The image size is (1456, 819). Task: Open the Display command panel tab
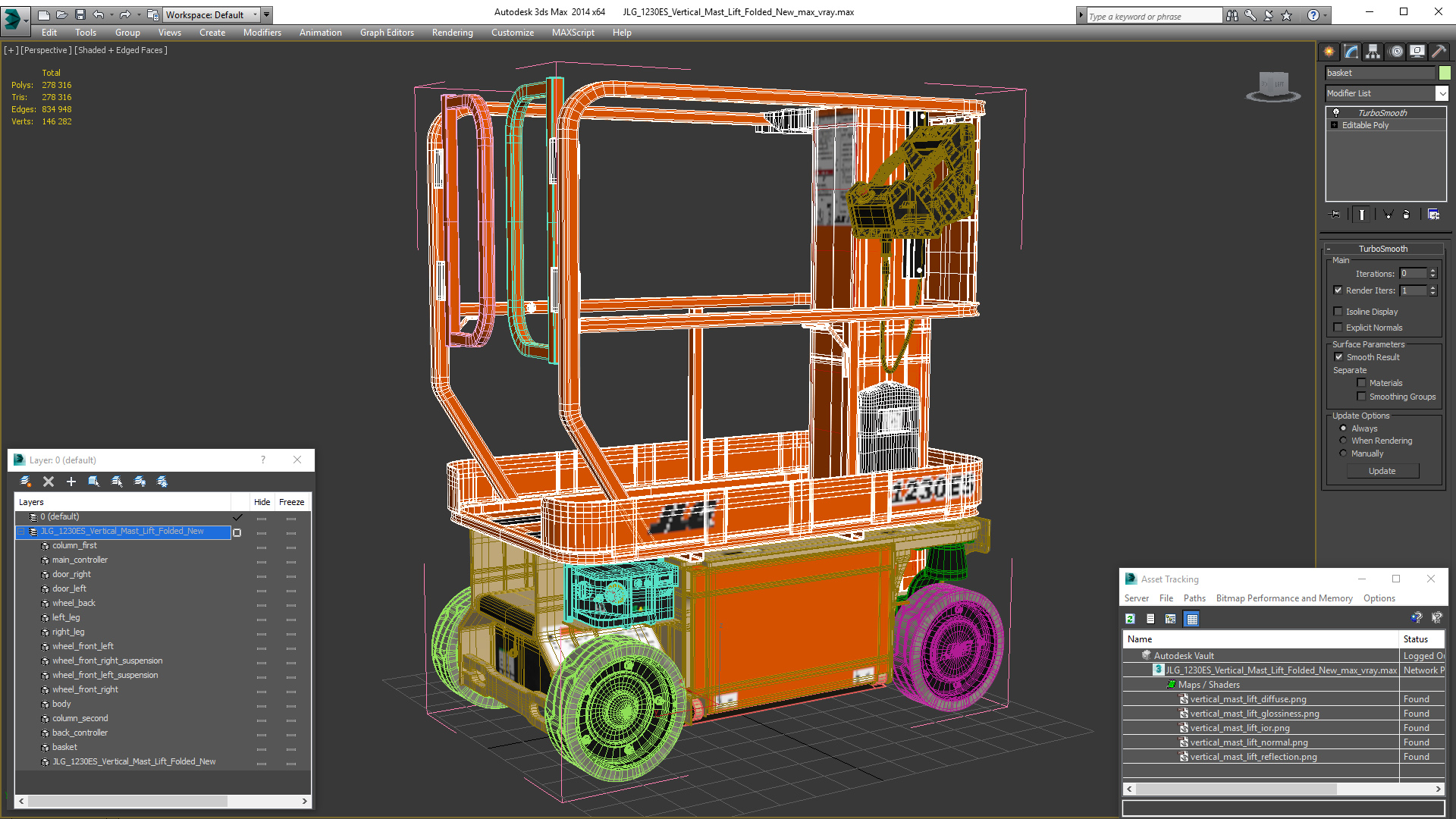(x=1417, y=52)
